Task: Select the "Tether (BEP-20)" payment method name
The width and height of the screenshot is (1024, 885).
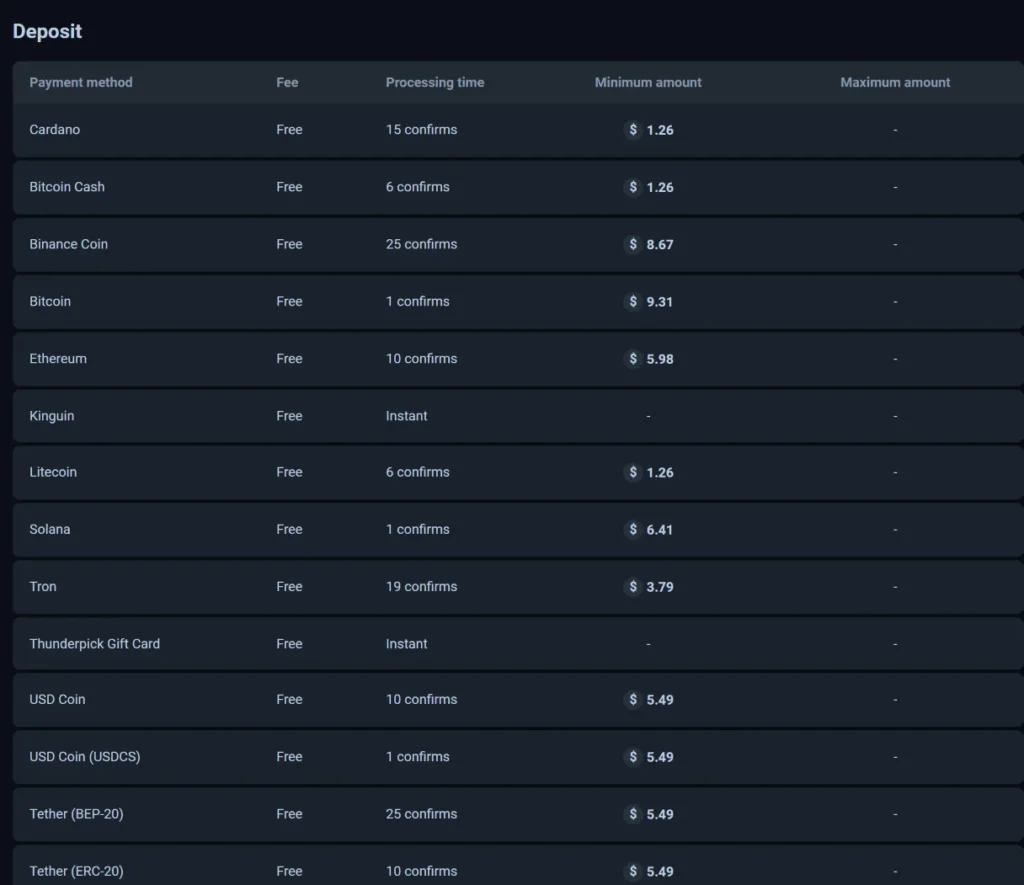Action: point(76,814)
